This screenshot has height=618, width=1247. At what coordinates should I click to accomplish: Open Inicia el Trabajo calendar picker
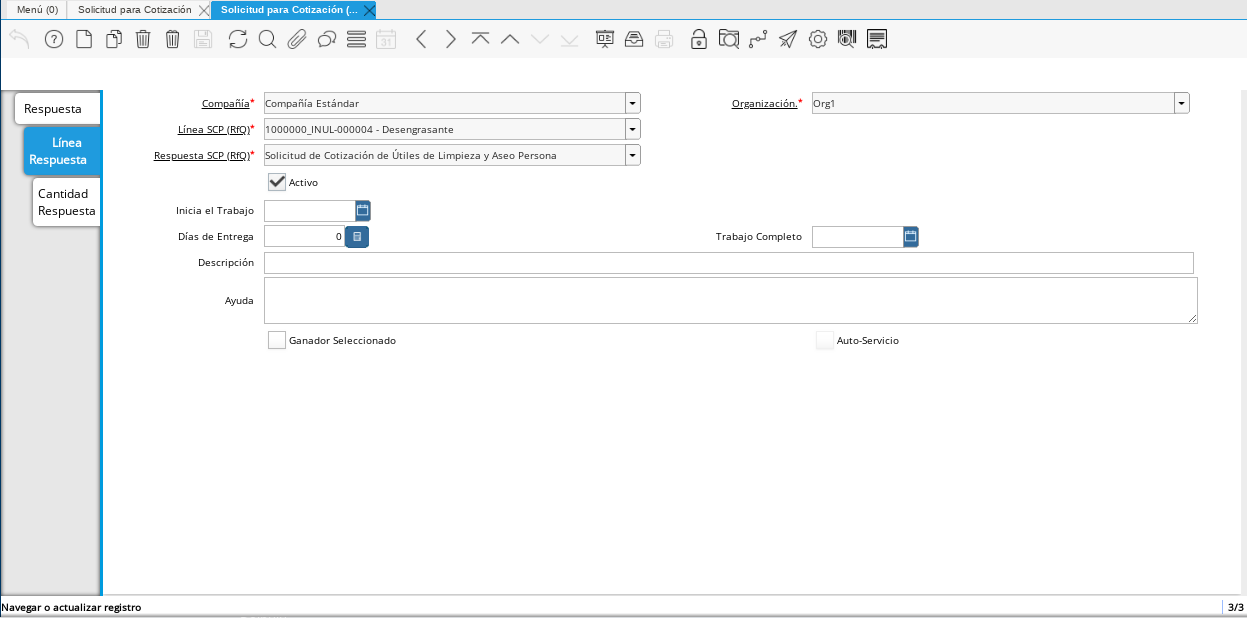pyautogui.click(x=363, y=211)
